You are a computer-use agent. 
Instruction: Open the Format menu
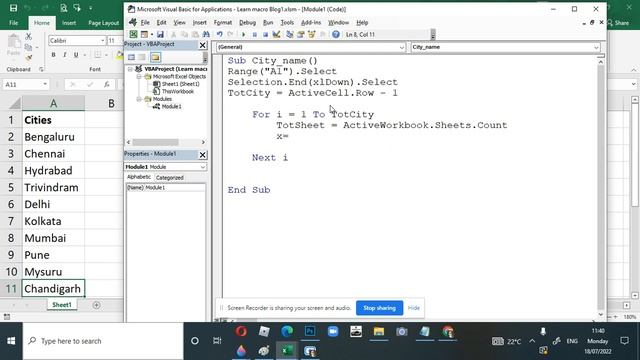pyautogui.click(x=222, y=22)
